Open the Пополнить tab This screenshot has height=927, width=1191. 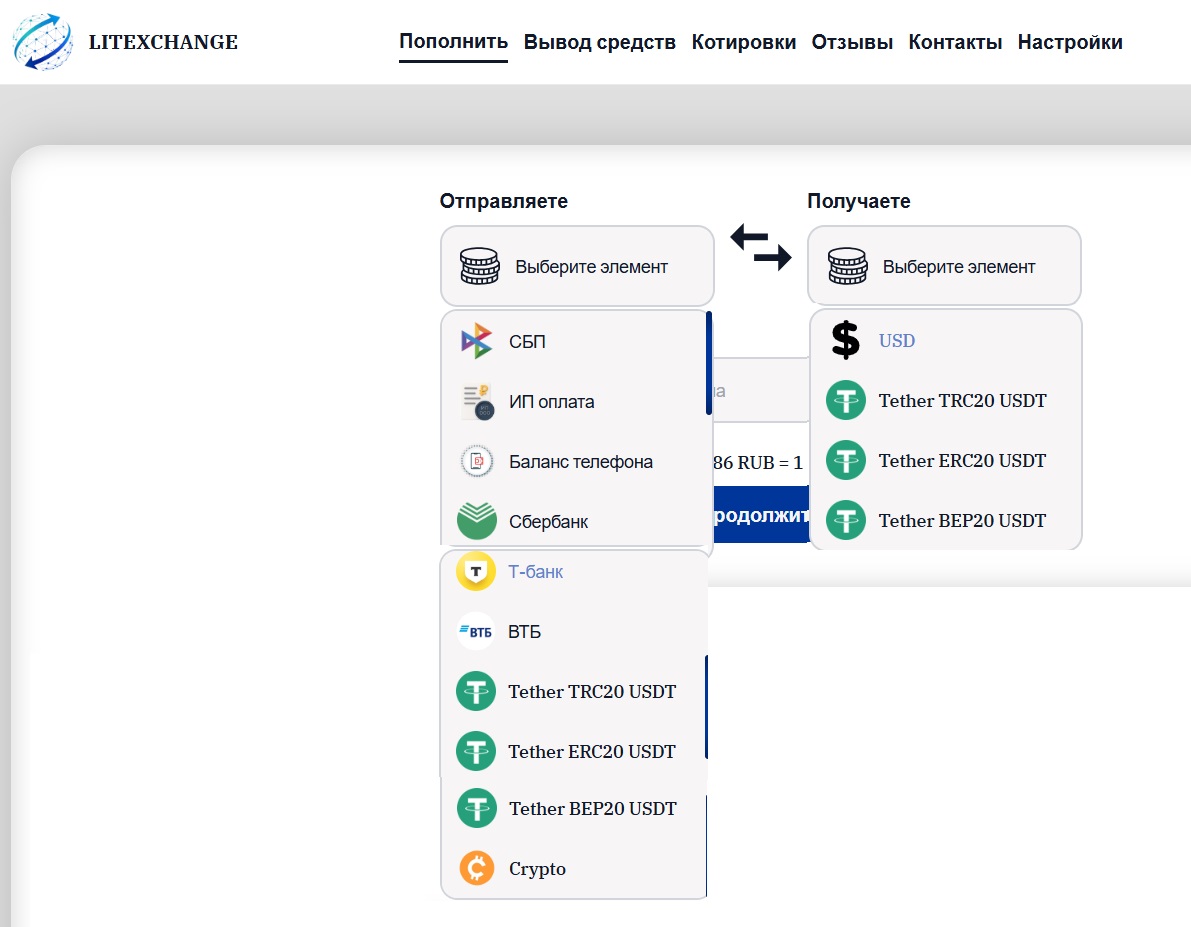click(453, 42)
